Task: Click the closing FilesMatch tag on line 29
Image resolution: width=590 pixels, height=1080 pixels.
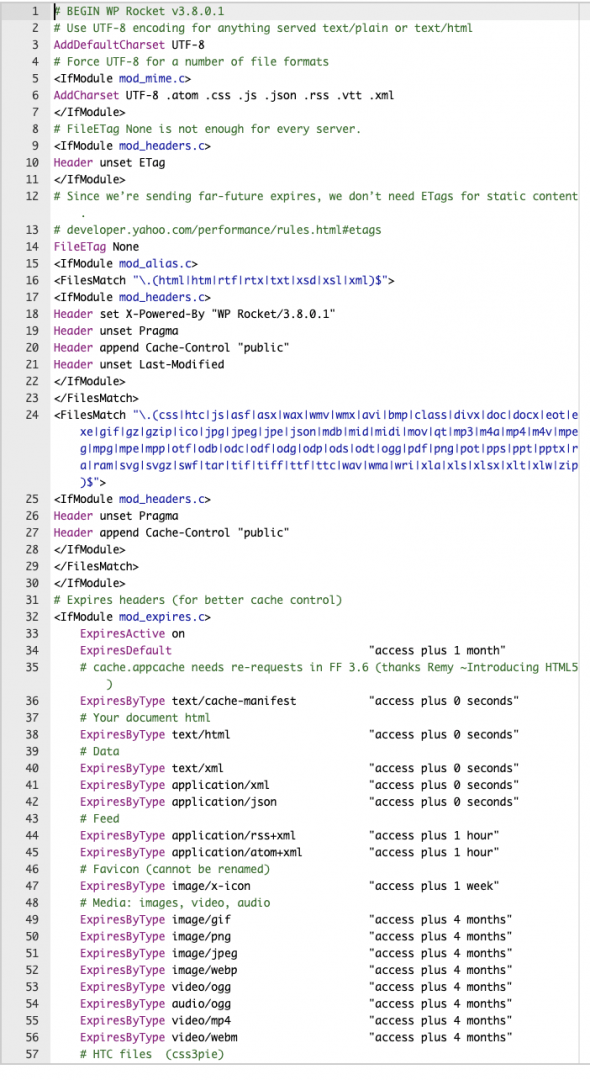Action: 96,566
